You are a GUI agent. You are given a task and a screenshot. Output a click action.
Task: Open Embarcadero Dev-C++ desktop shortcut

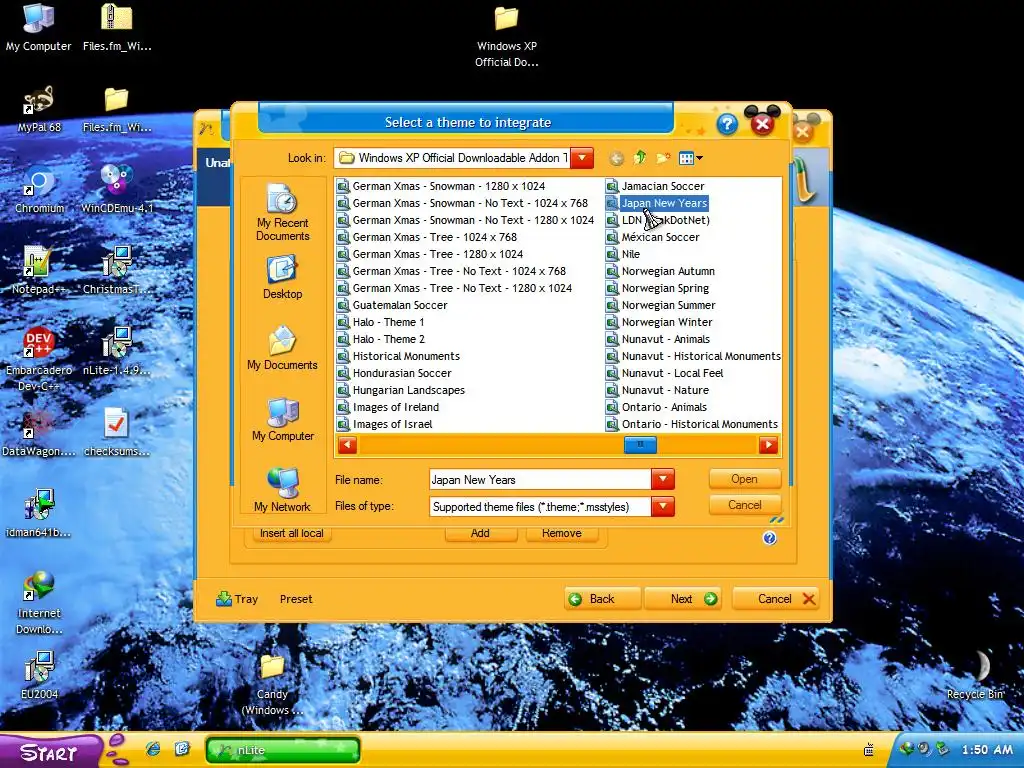[39, 359]
